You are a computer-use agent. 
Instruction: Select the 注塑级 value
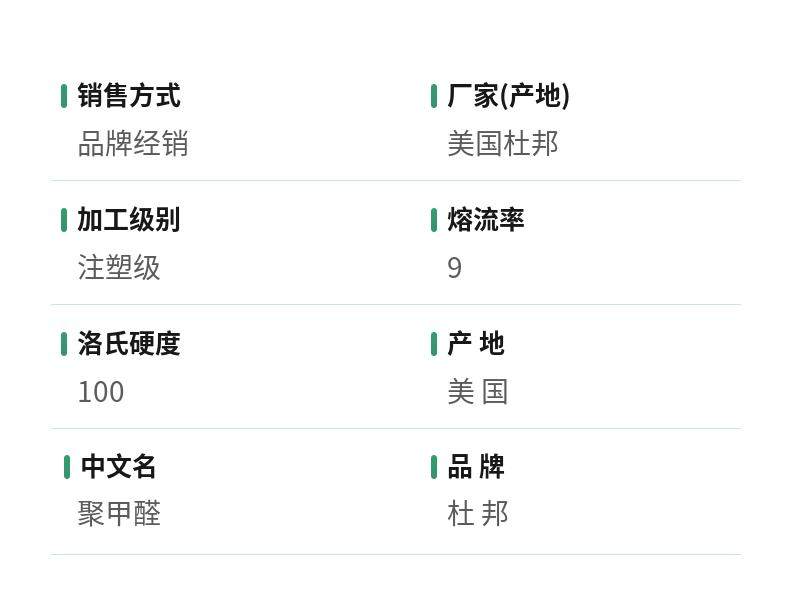click(119, 268)
